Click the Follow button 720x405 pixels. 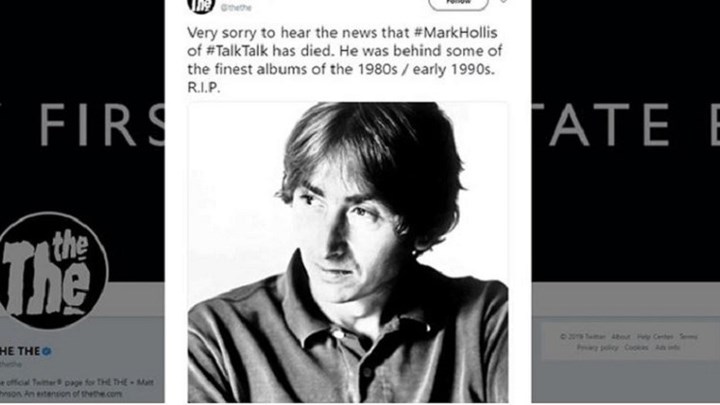(x=458, y=5)
